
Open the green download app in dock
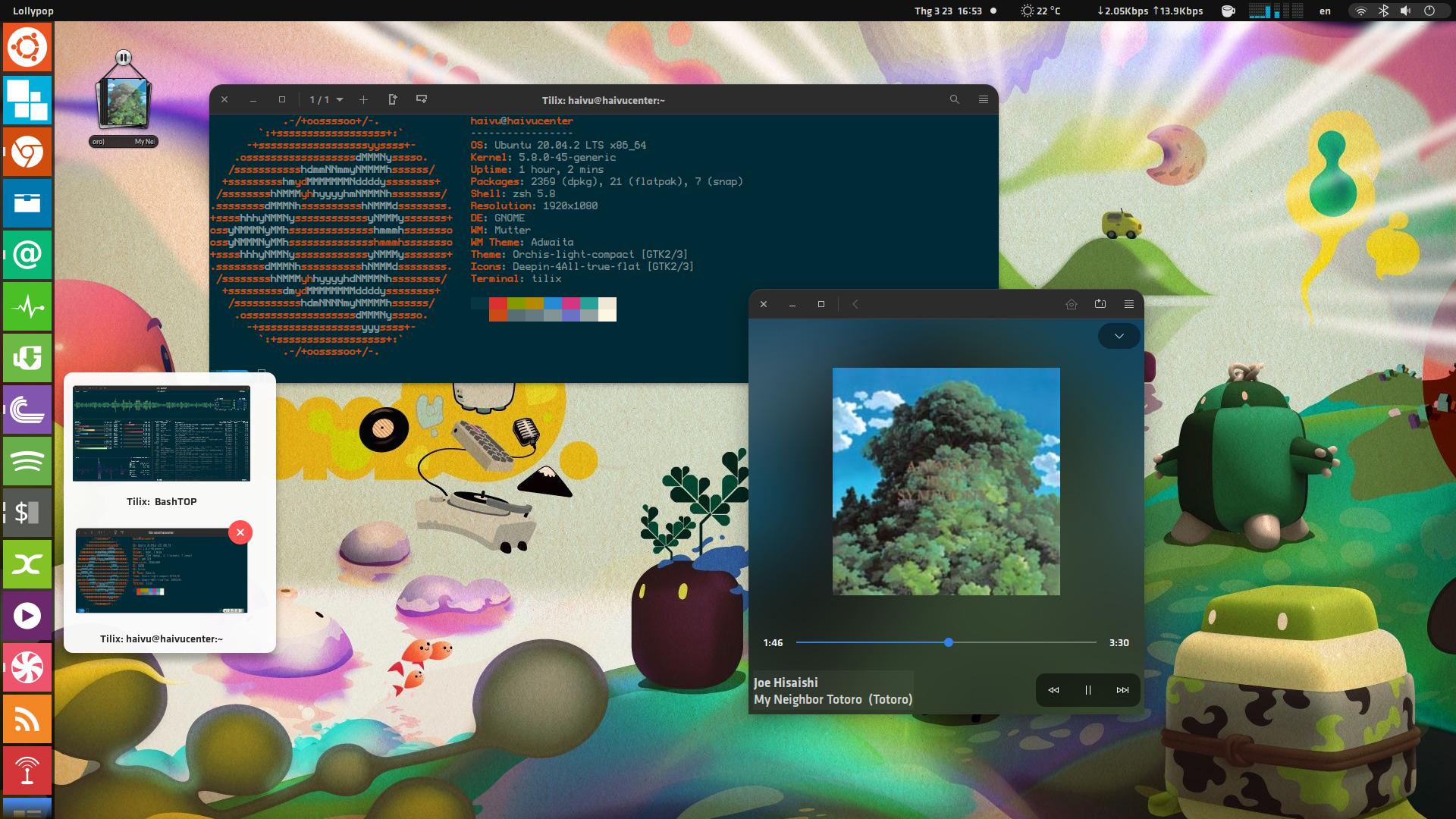27,357
